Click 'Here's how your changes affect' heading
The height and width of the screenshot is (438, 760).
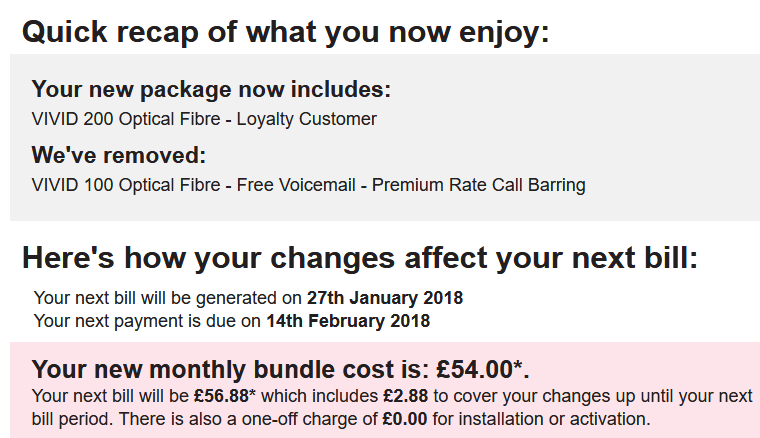tap(360, 257)
